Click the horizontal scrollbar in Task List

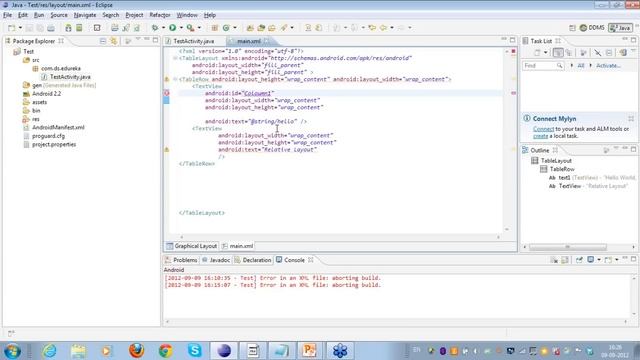[567, 247]
